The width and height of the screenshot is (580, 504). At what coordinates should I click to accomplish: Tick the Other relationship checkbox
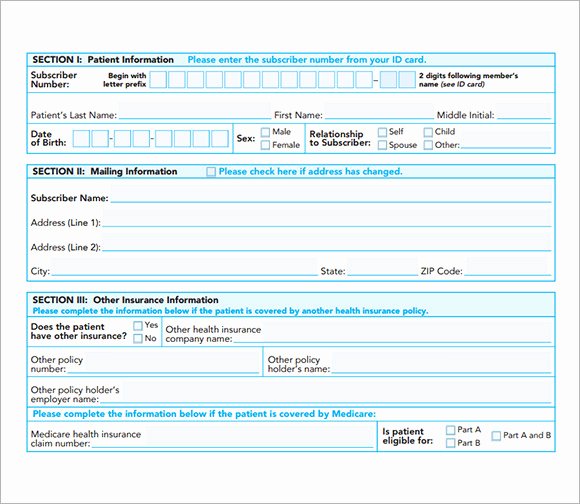coord(428,145)
